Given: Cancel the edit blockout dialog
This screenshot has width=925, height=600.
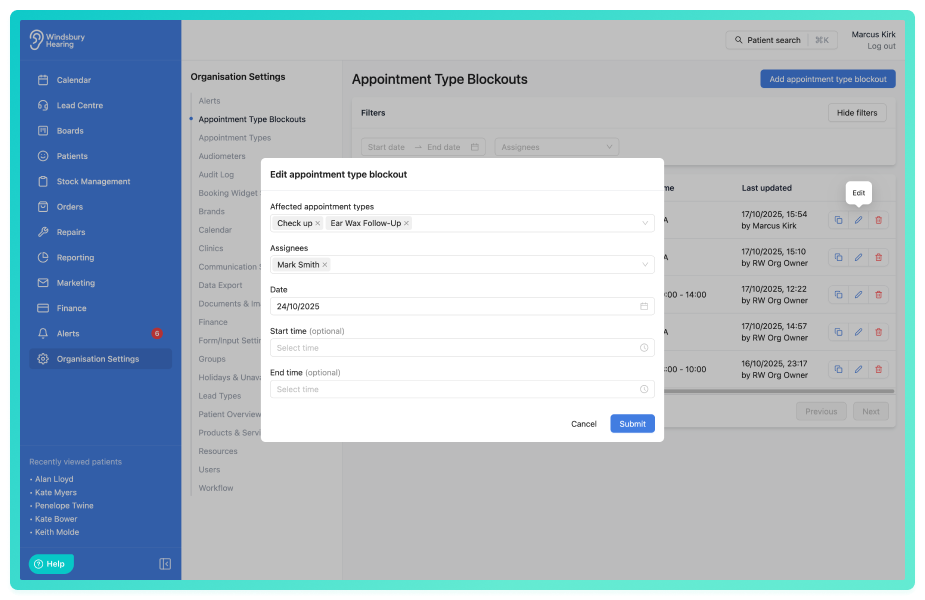Looking at the screenshot, I should 583,424.
